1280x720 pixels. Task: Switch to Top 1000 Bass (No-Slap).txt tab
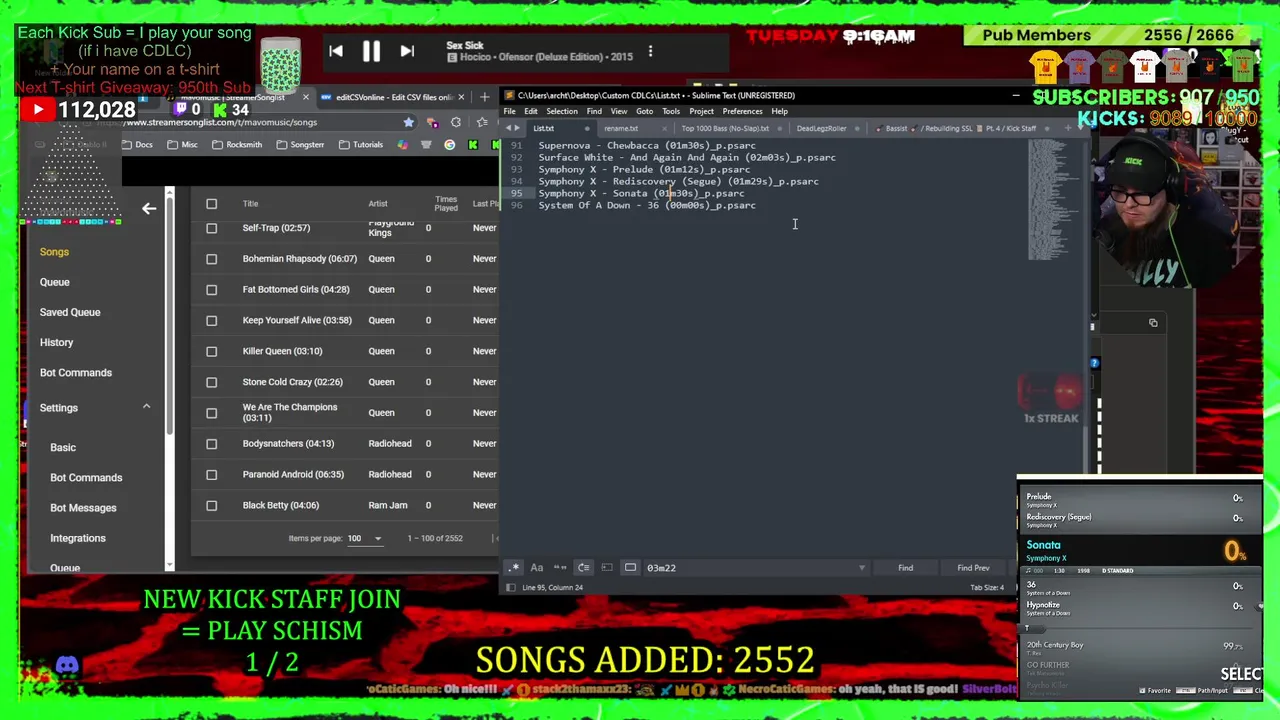pyautogui.click(x=725, y=128)
